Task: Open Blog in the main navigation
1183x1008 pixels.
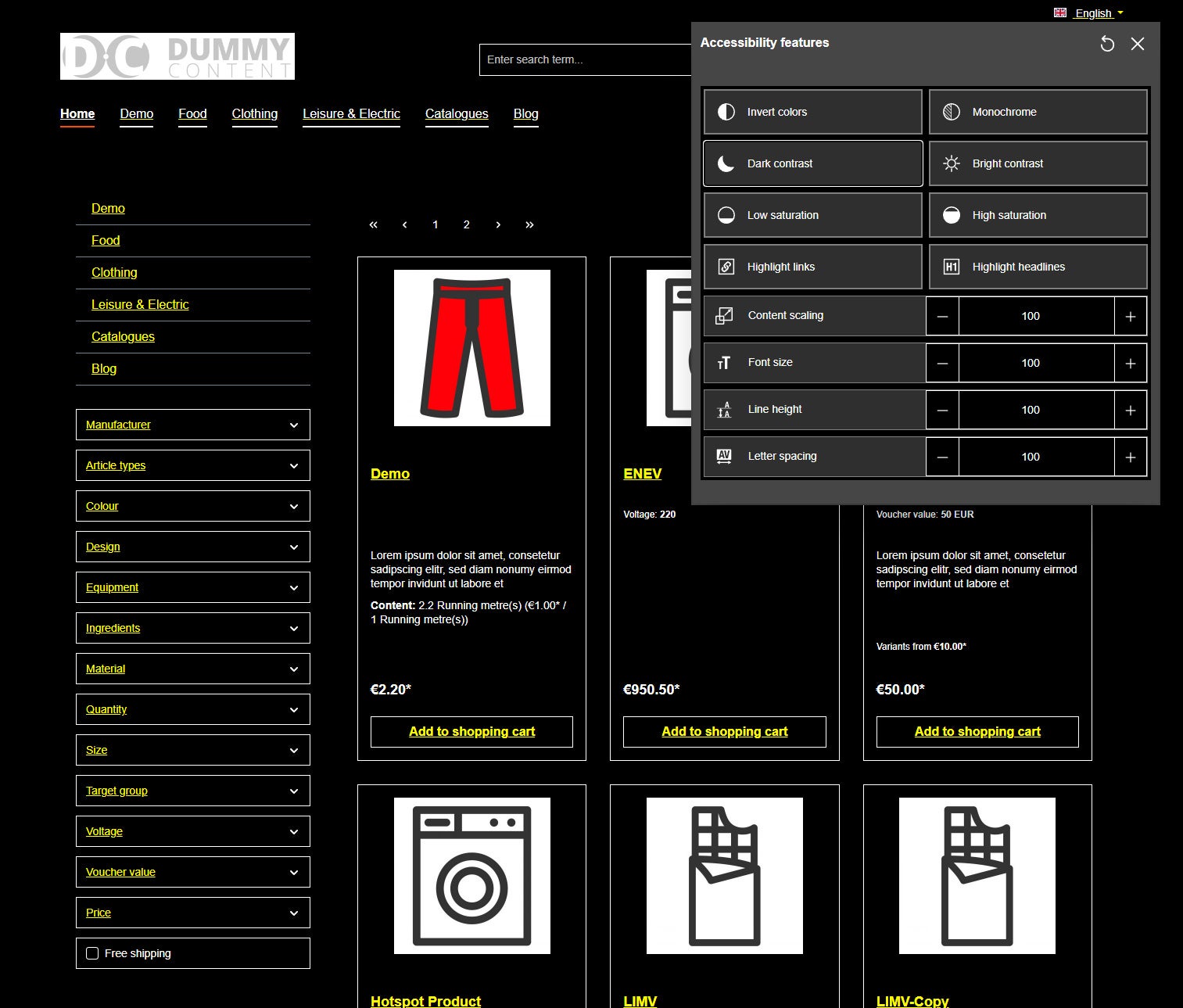Action: pyautogui.click(x=526, y=113)
